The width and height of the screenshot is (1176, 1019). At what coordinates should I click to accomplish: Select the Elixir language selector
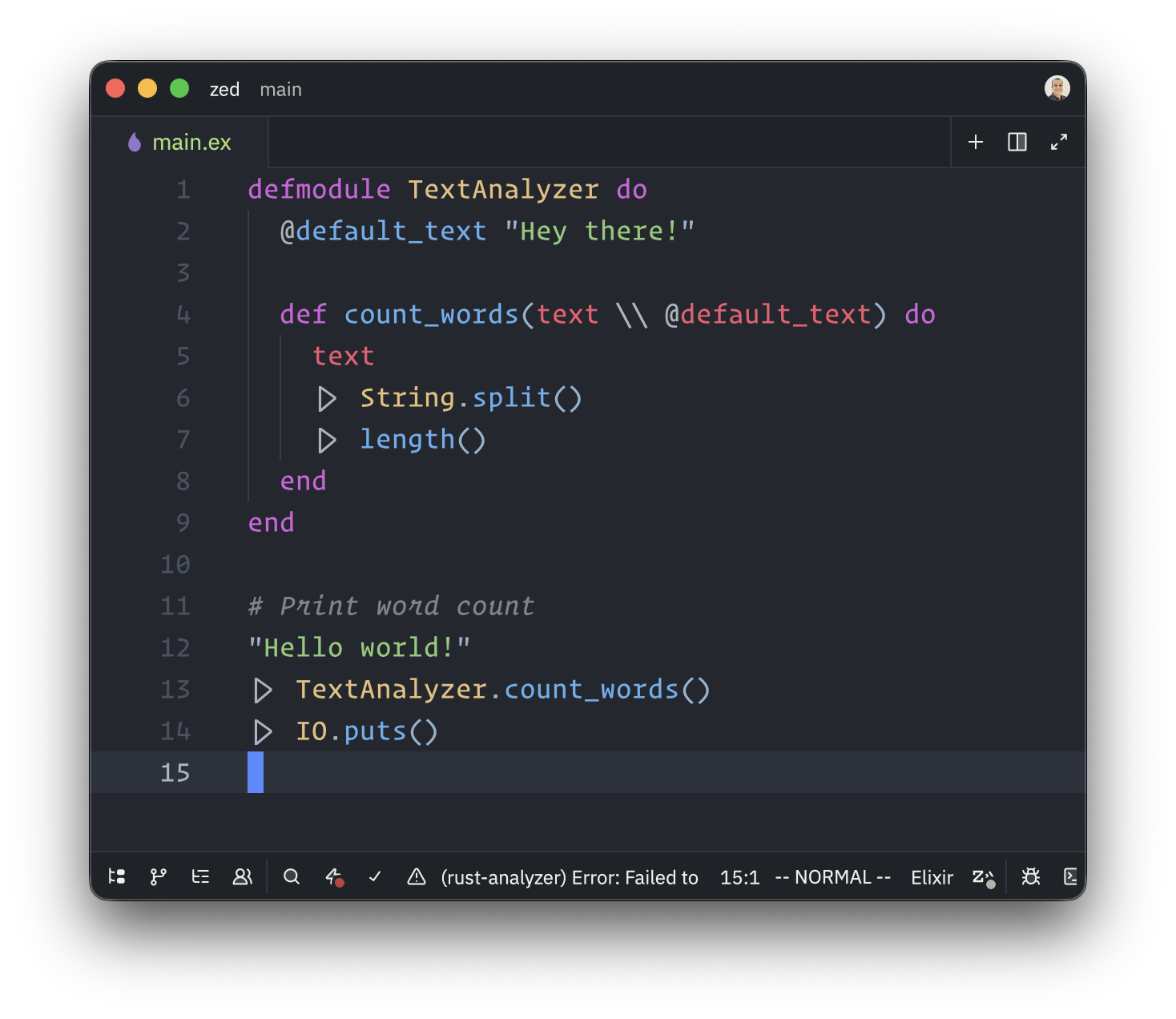click(x=932, y=877)
